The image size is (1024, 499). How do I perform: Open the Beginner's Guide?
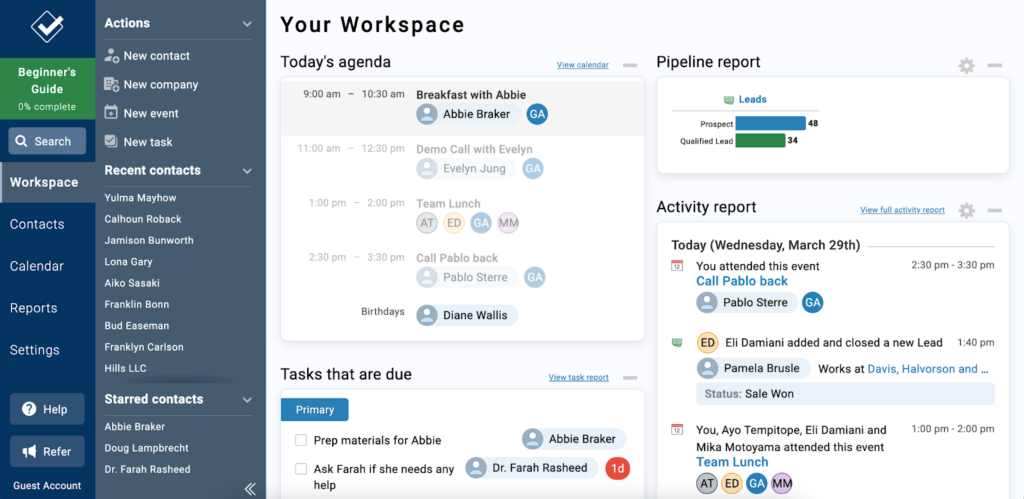point(48,89)
